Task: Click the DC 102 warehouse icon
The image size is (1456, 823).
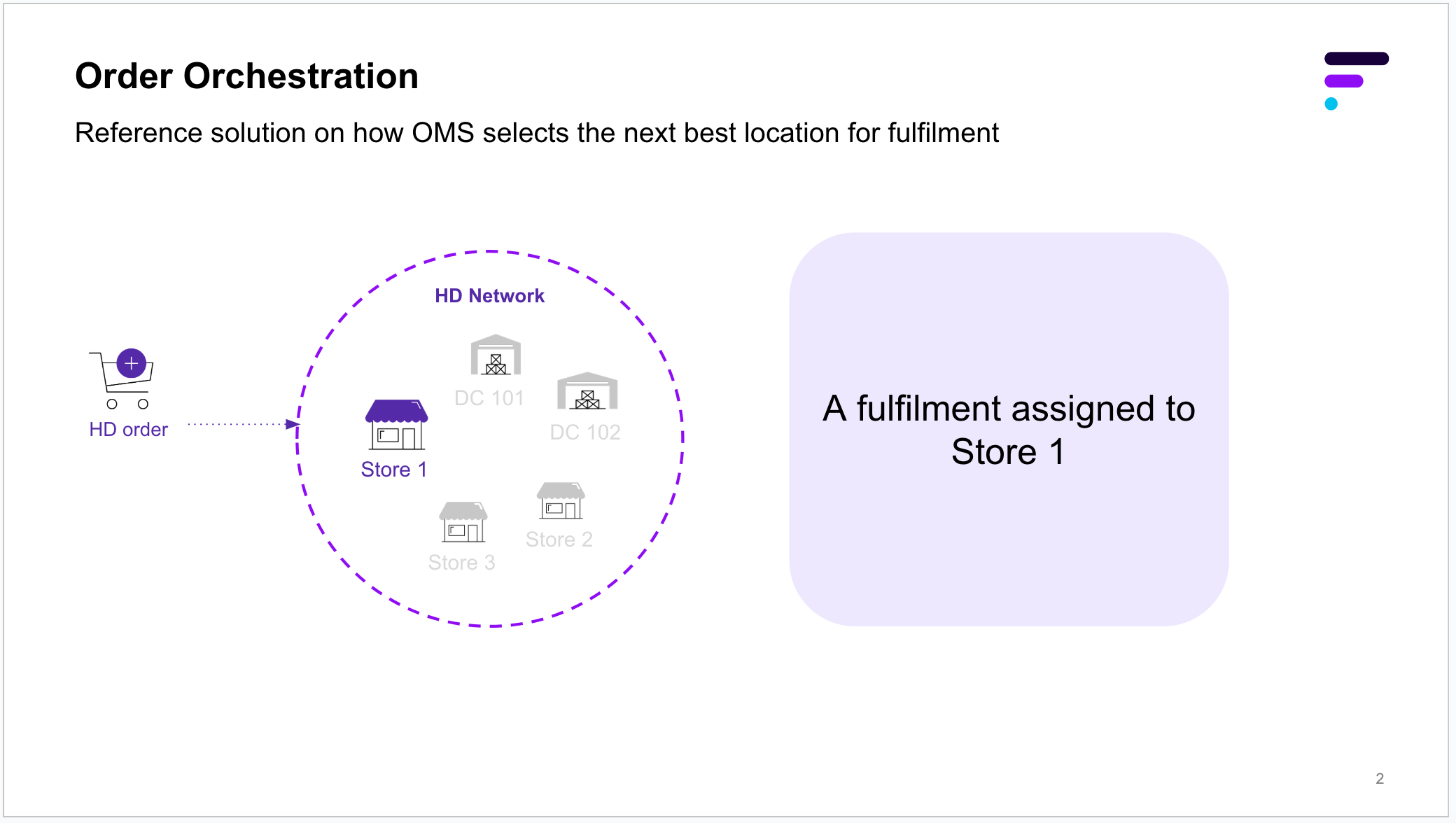Action: coord(587,391)
